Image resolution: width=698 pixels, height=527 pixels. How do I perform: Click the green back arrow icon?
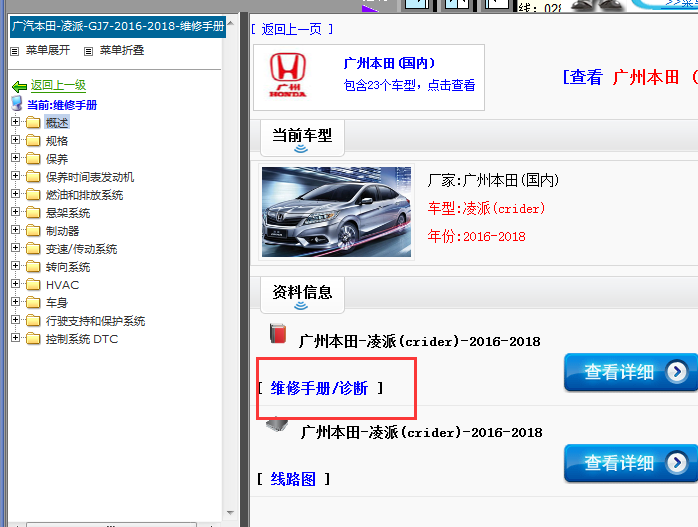pos(20,86)
